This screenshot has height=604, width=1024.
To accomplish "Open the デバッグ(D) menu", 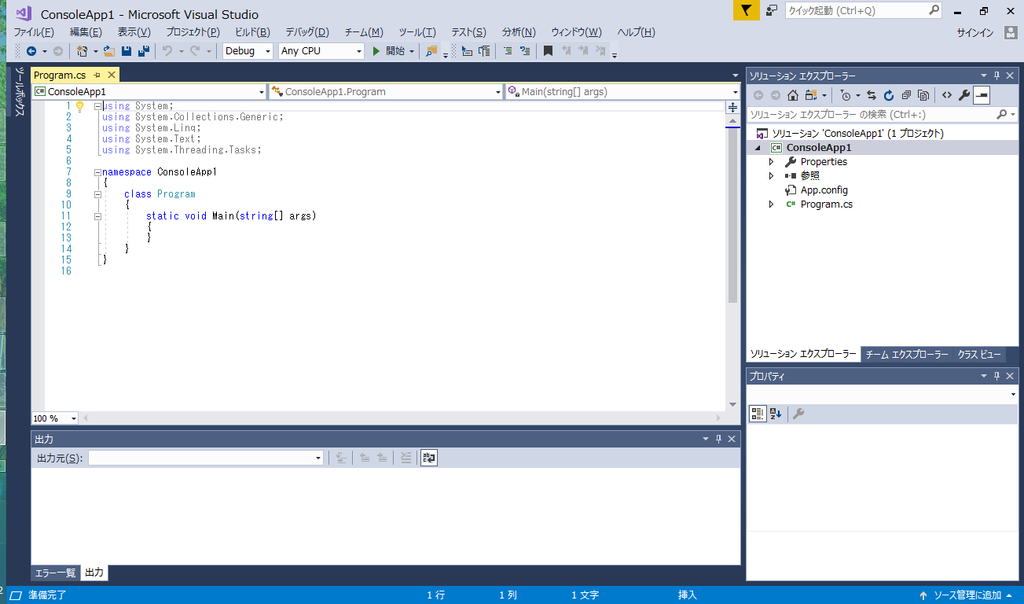I will click(307, 32).
